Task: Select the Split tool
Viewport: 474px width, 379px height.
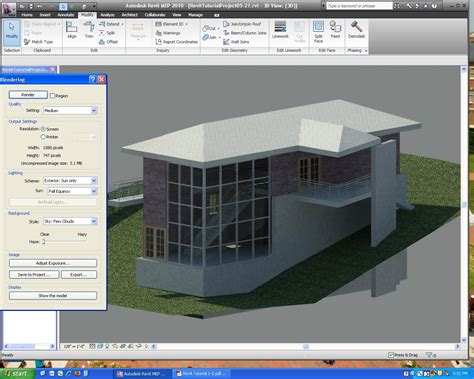Action: point(107,33)
